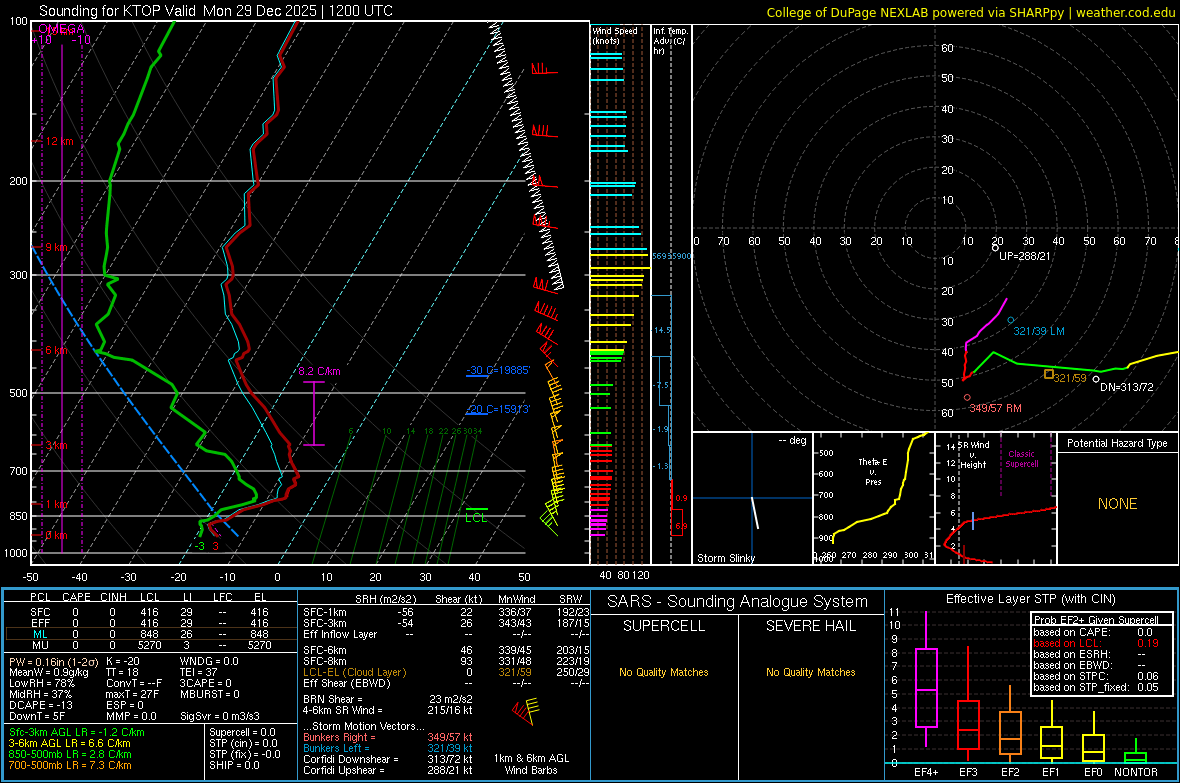Click the 700-500mb LR value
The image size is (1180, 783).
(70, 765)
